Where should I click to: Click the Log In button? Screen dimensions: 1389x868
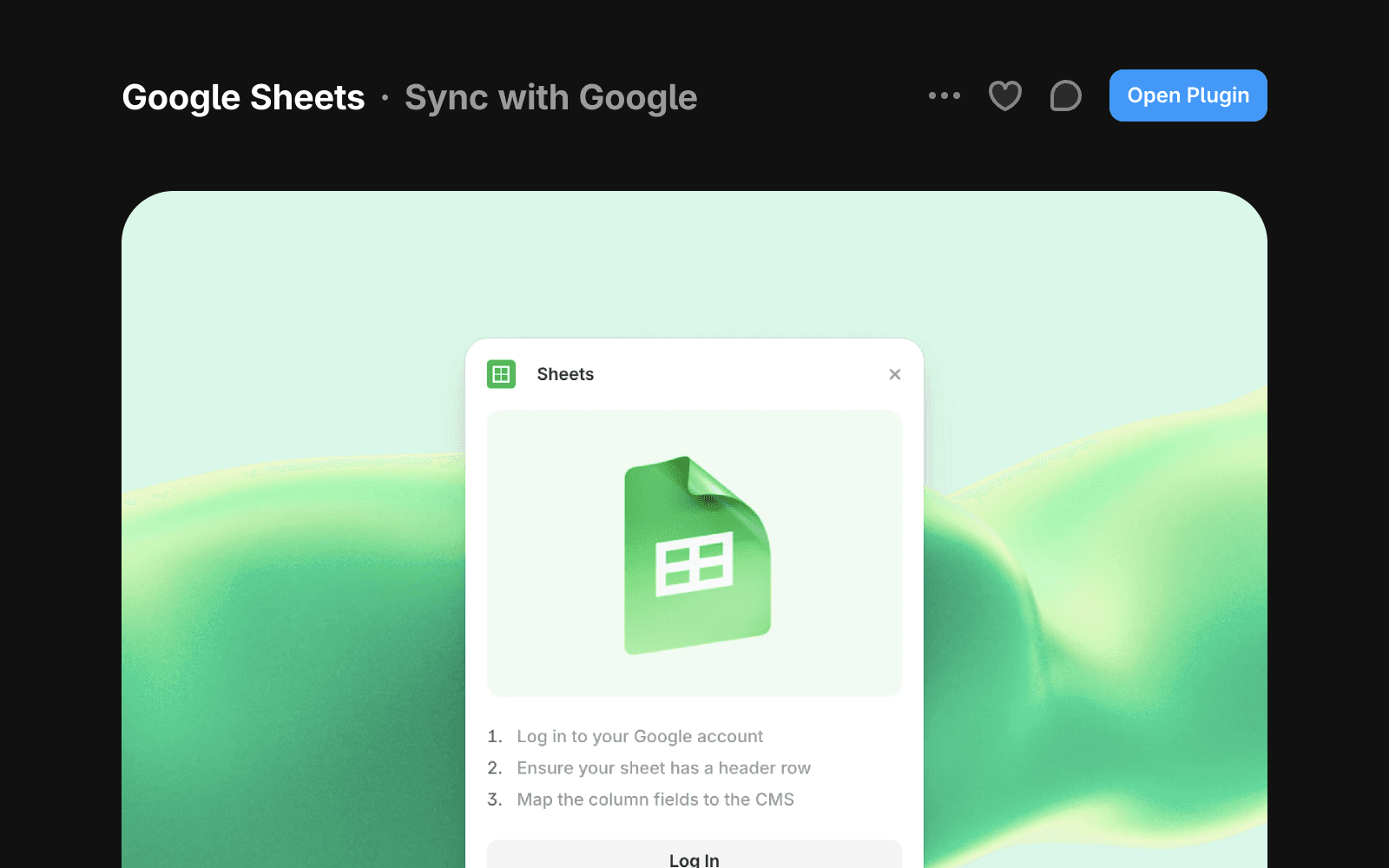pos(694,855)
